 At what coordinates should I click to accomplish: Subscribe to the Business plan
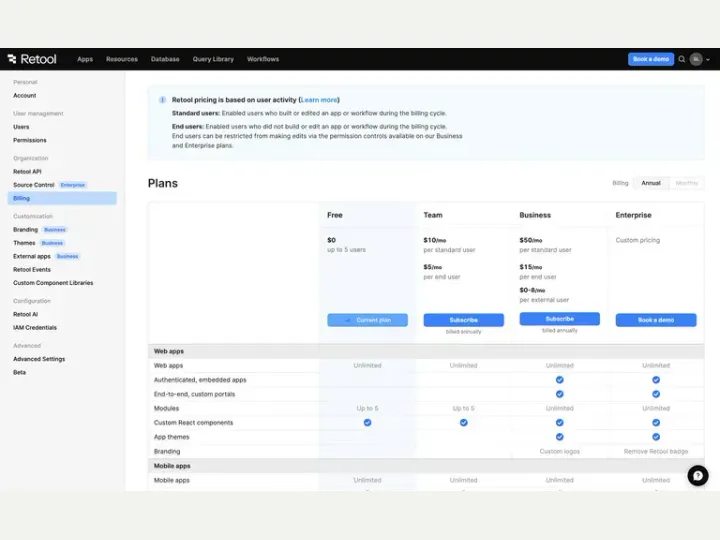559,319
